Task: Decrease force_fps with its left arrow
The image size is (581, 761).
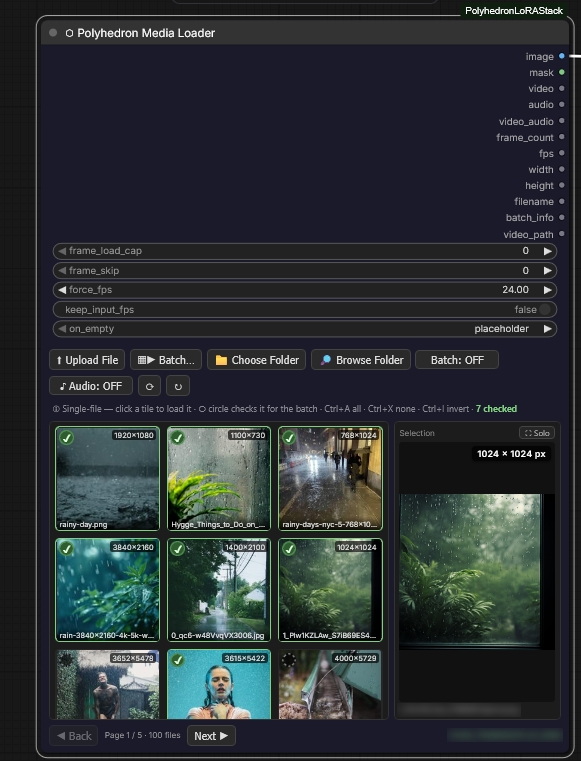Action: click(62, 290)
